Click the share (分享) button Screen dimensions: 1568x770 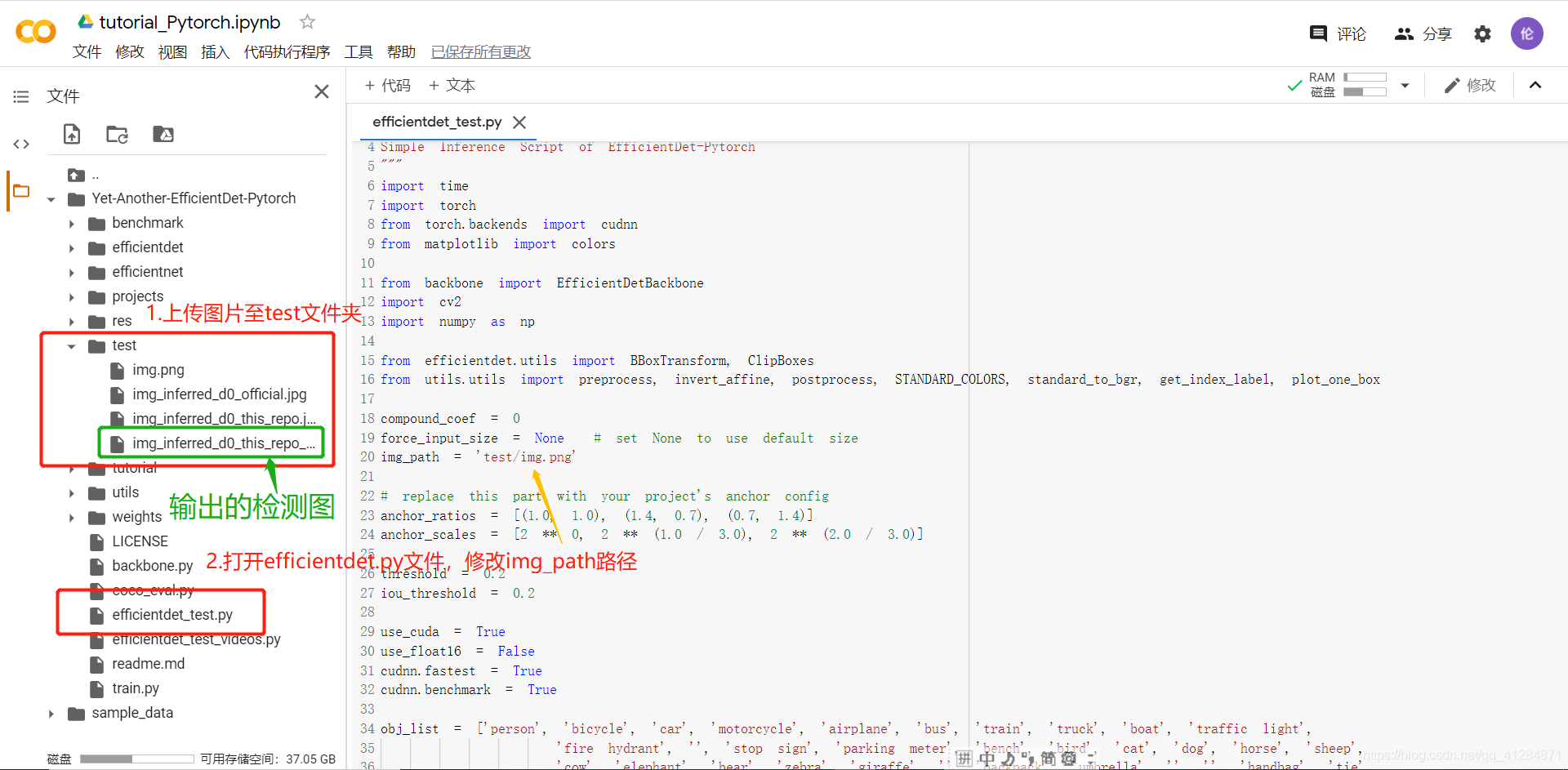1423,33
